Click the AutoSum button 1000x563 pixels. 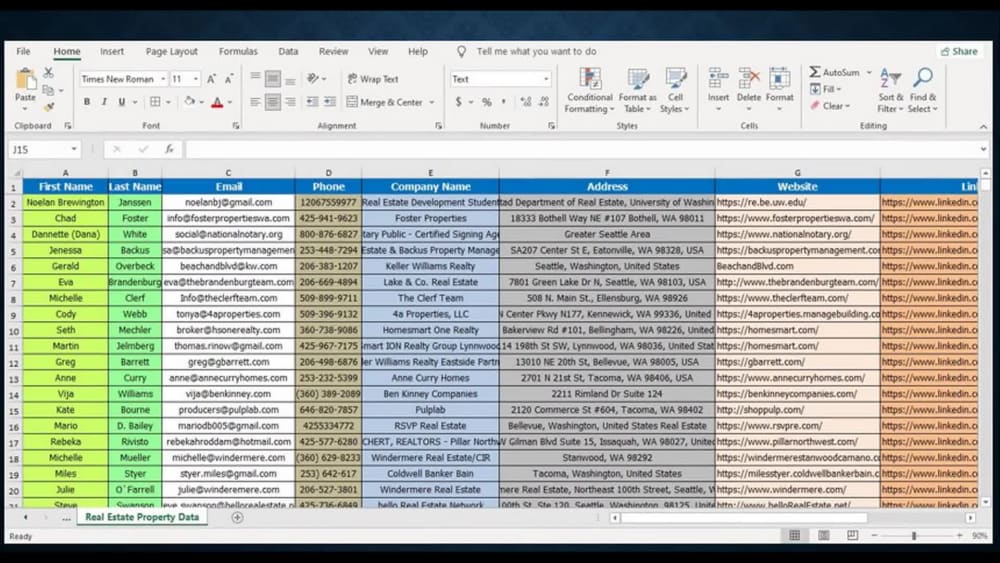coord(835,73)
